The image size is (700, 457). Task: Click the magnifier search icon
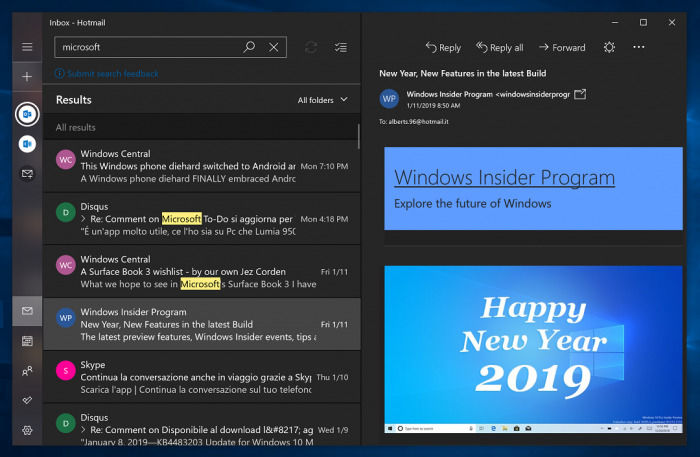pyautogui.click(x=249, y=47)
